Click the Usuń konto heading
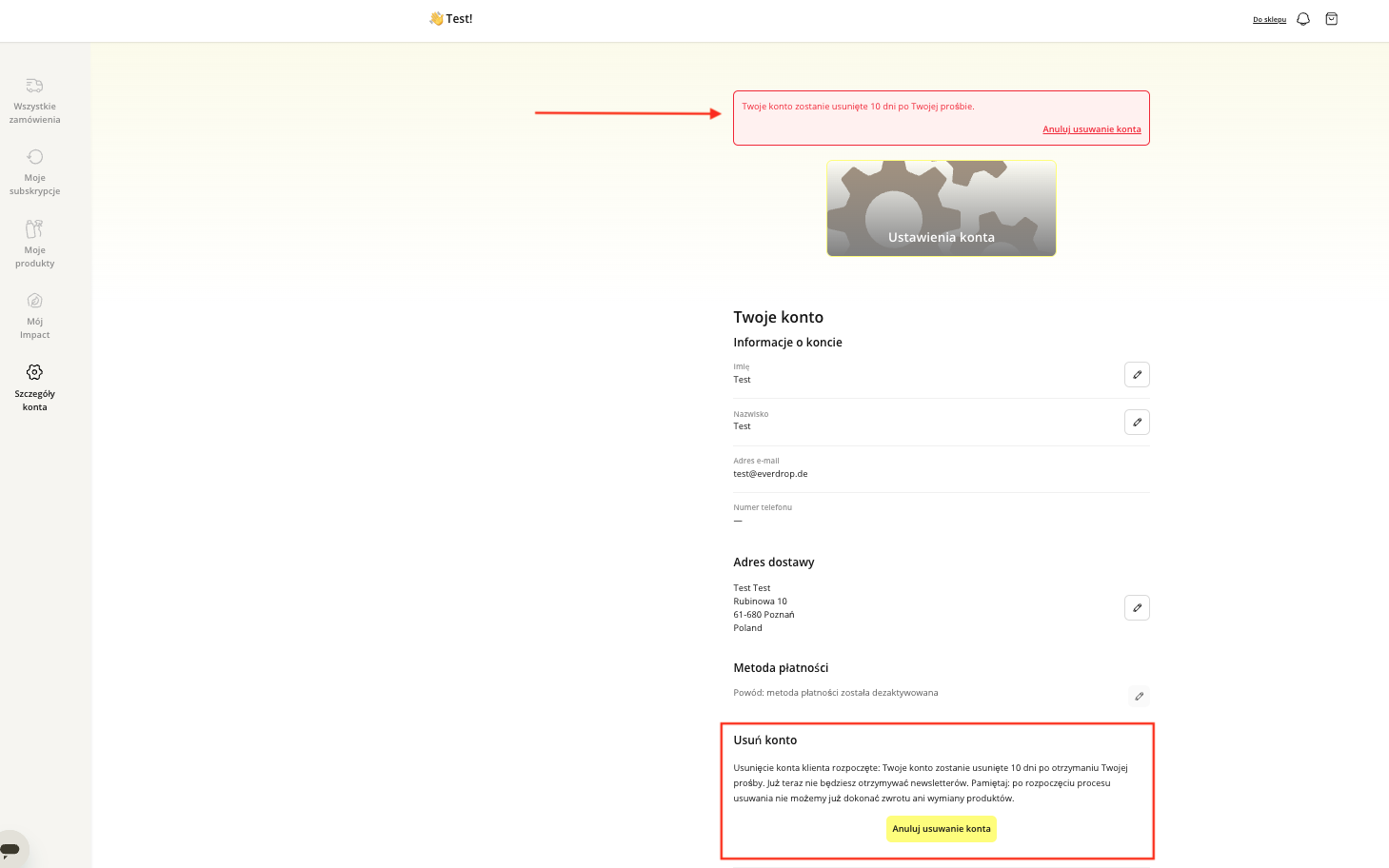Viewport: 1389px width, 868px height. (x=765, y=740)
